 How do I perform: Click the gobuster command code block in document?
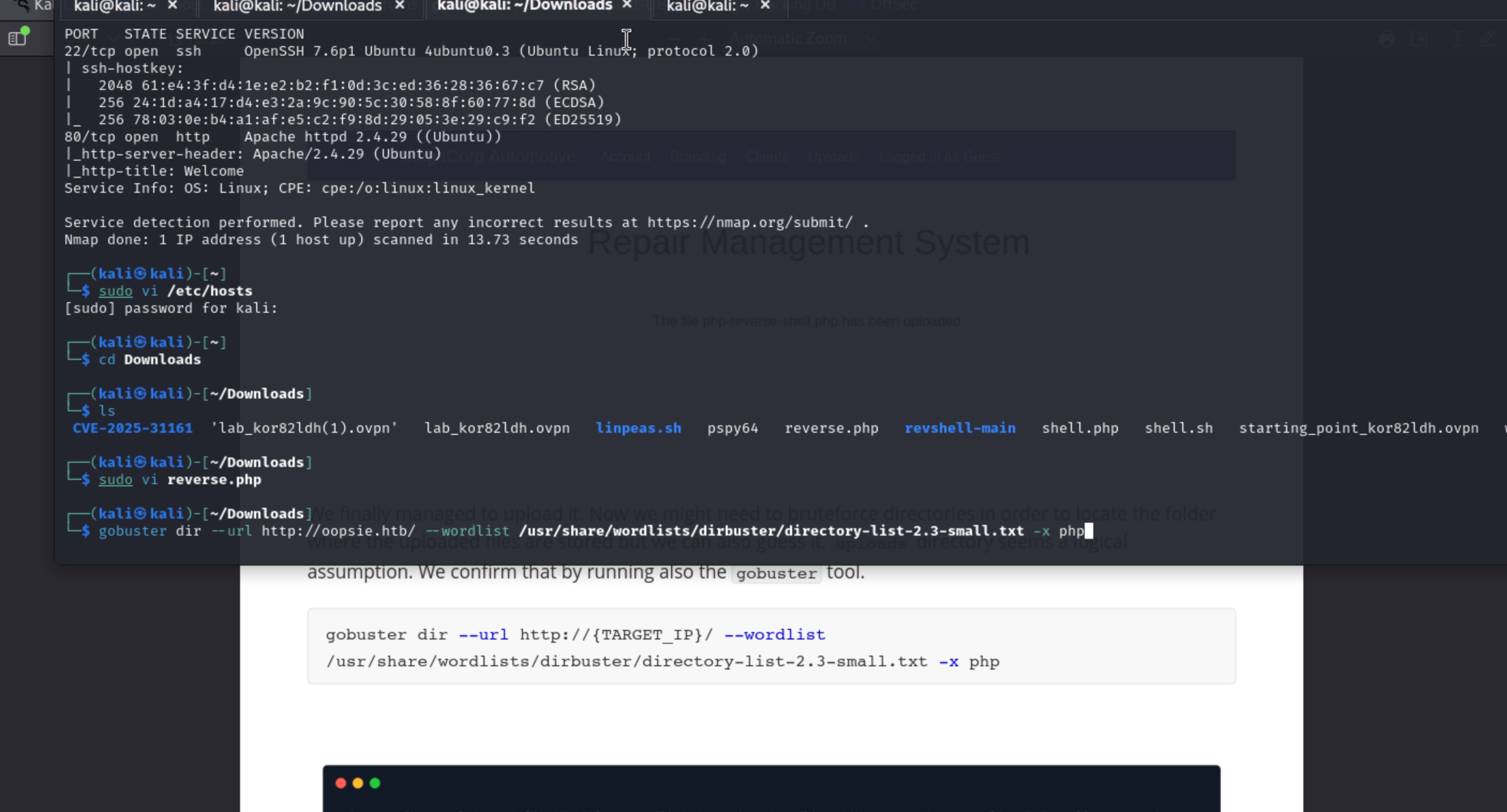[771, 646]
